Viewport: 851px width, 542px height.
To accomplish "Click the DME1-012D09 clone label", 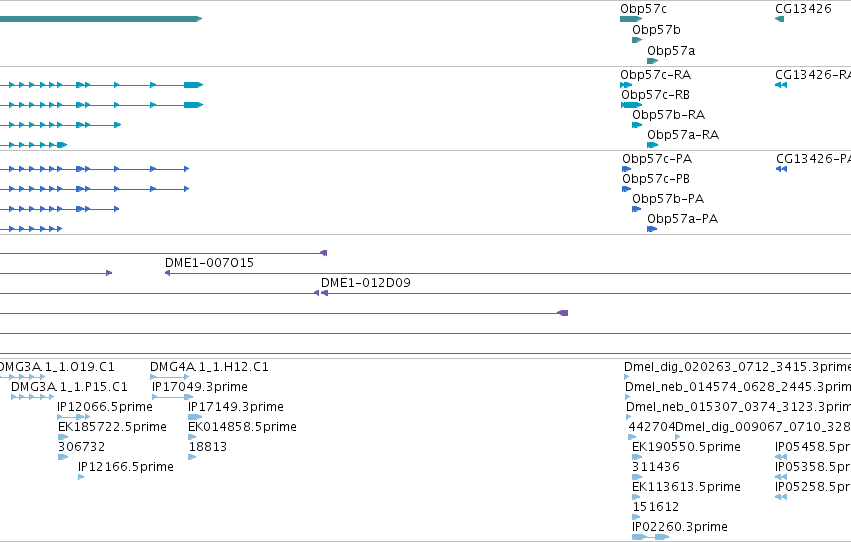I will pyautogui.click(x=366, y=283).
